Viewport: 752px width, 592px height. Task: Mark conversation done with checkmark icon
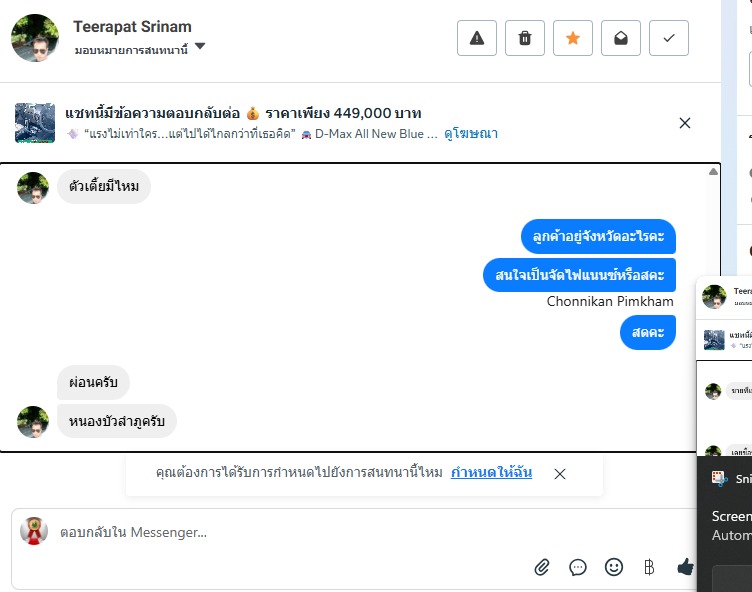pos(669,38)
